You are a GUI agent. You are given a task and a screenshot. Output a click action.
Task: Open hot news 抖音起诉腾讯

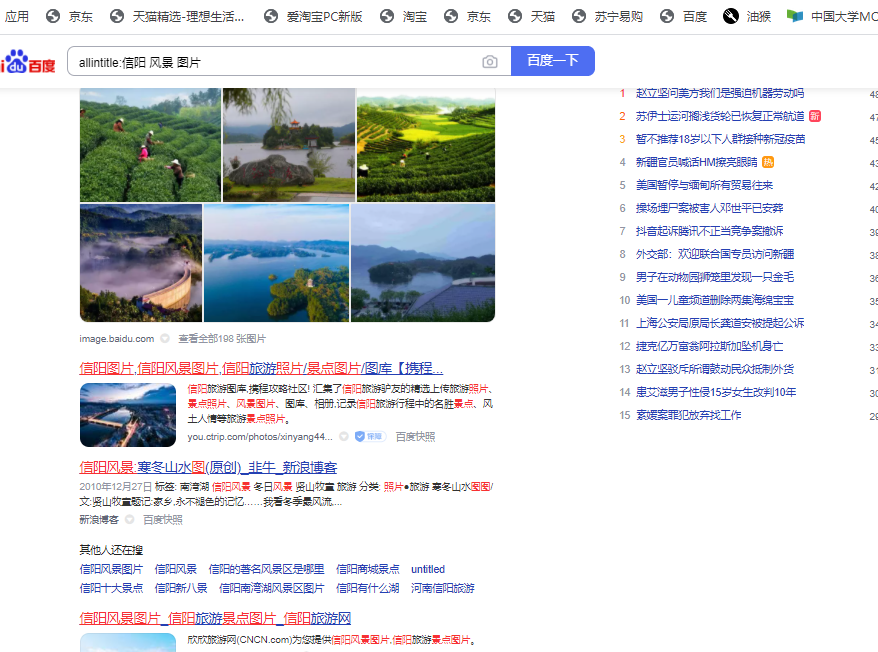[x=709, y=231]
